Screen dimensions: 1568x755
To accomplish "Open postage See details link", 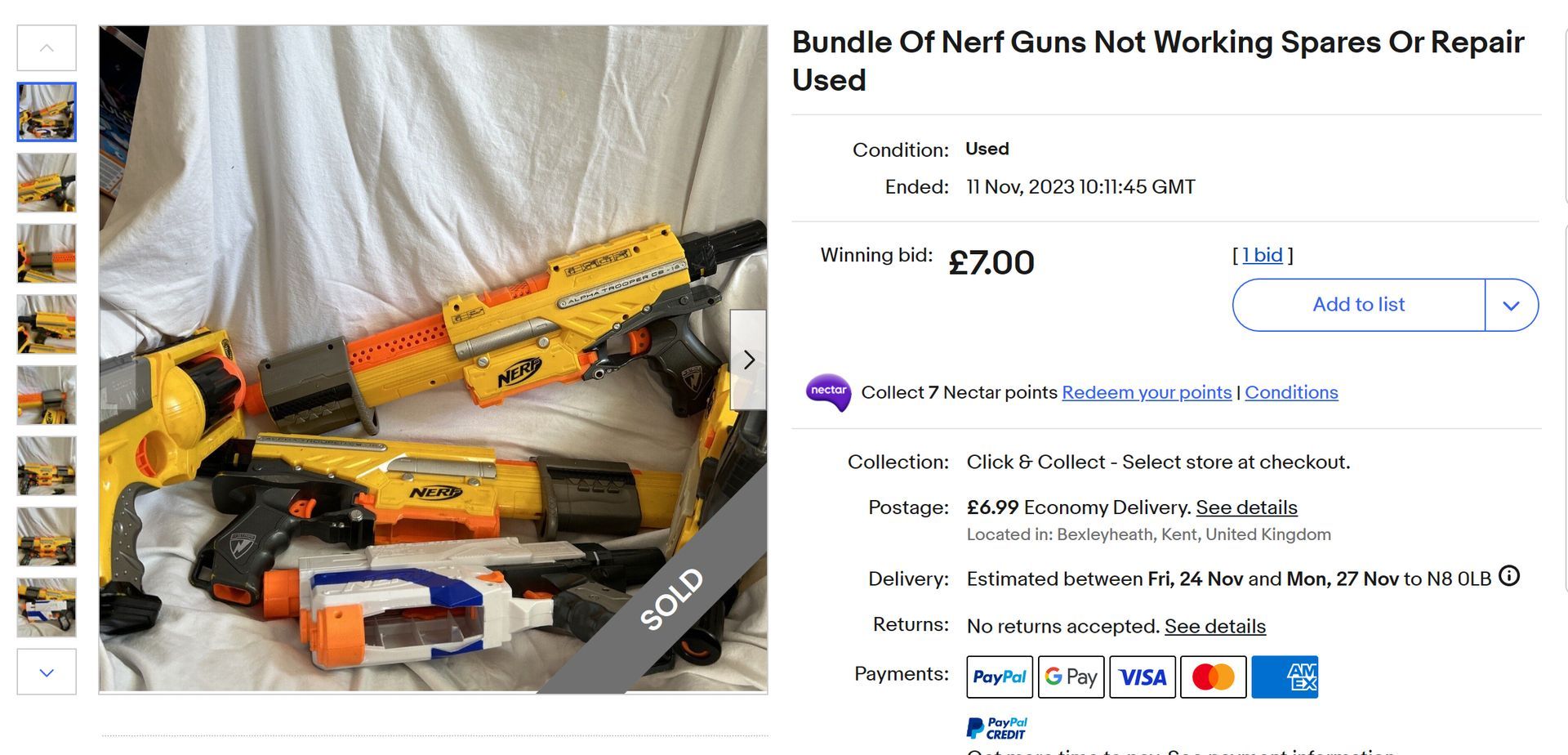I will click(x=1246, y=507).
